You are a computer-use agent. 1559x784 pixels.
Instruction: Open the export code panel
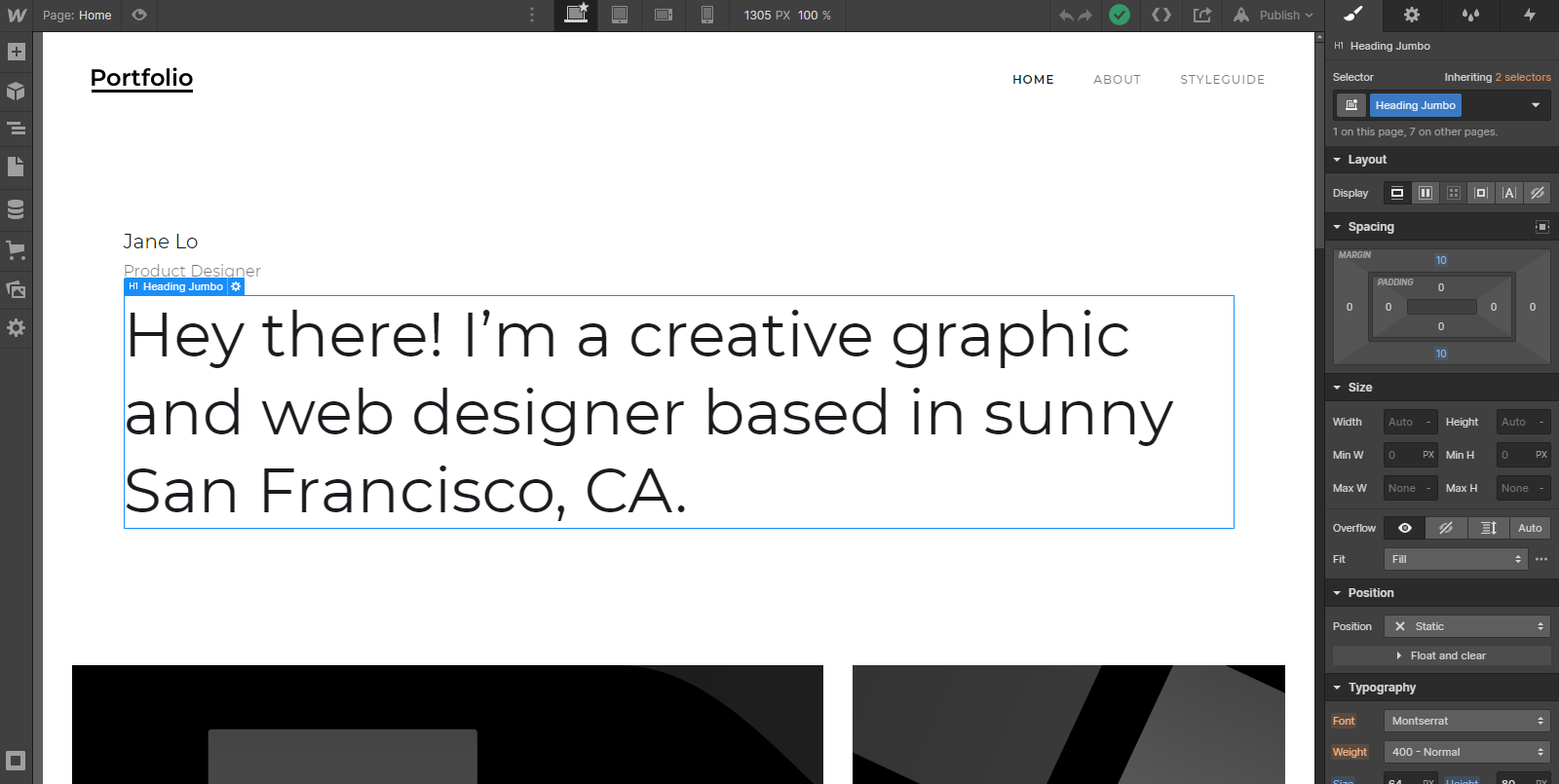pos(1161,15)
